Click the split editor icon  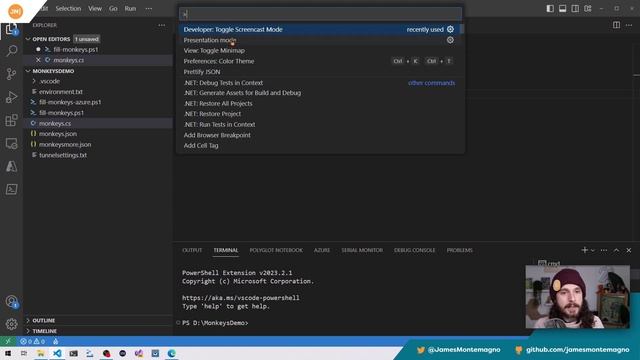[x=616, y=25]
